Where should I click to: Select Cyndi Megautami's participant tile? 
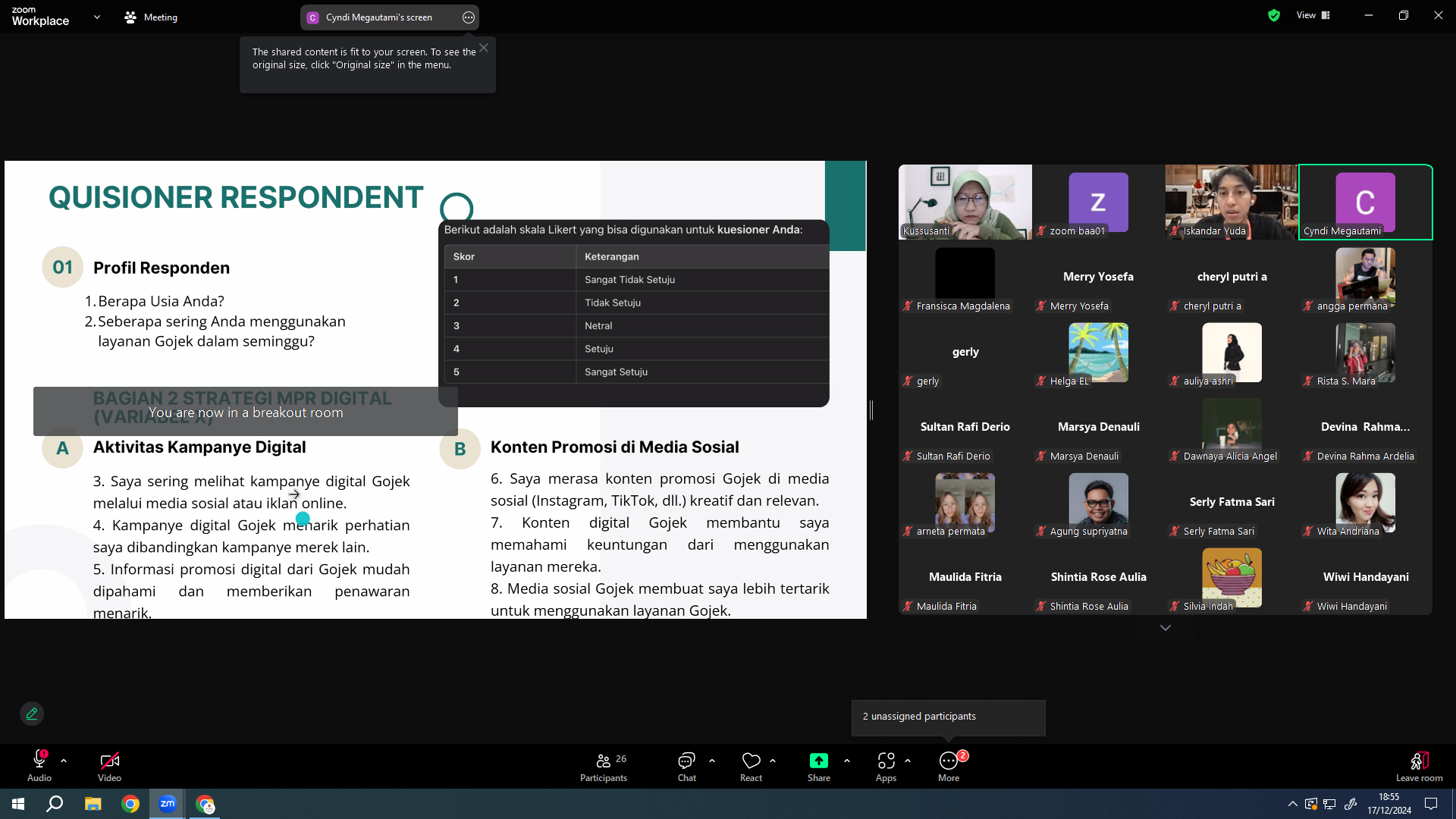coord(1366,202)
